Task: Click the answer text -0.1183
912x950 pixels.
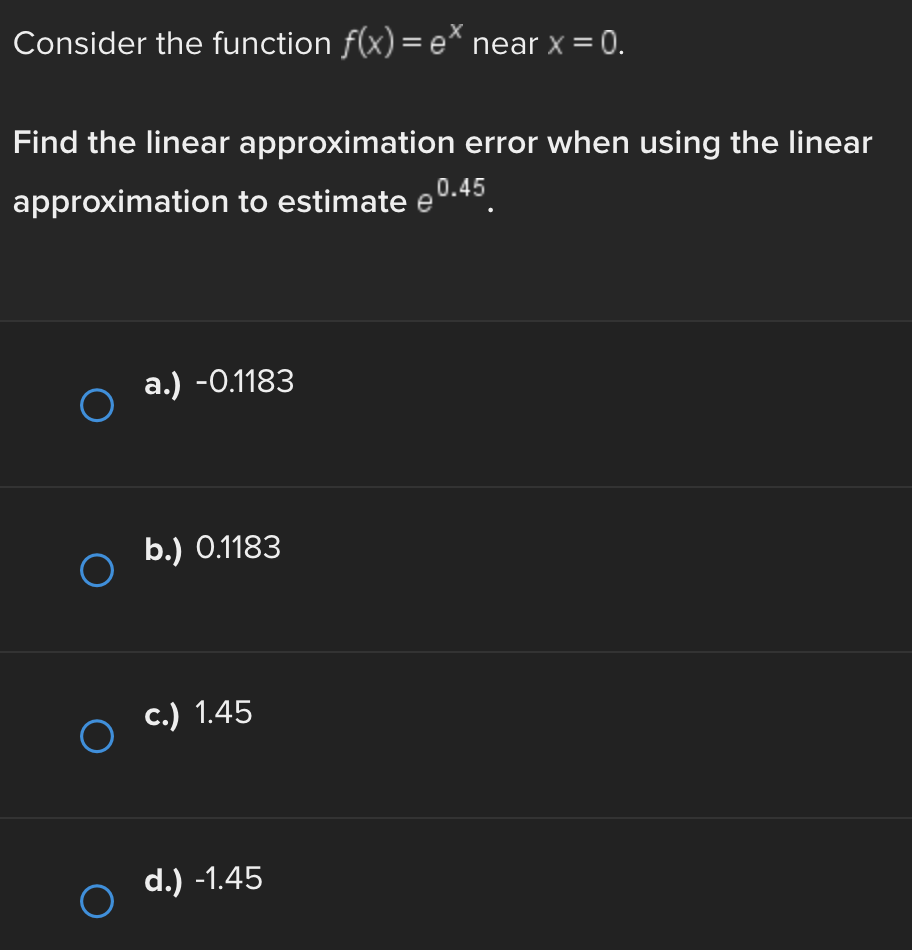Action: click(247, 382)
